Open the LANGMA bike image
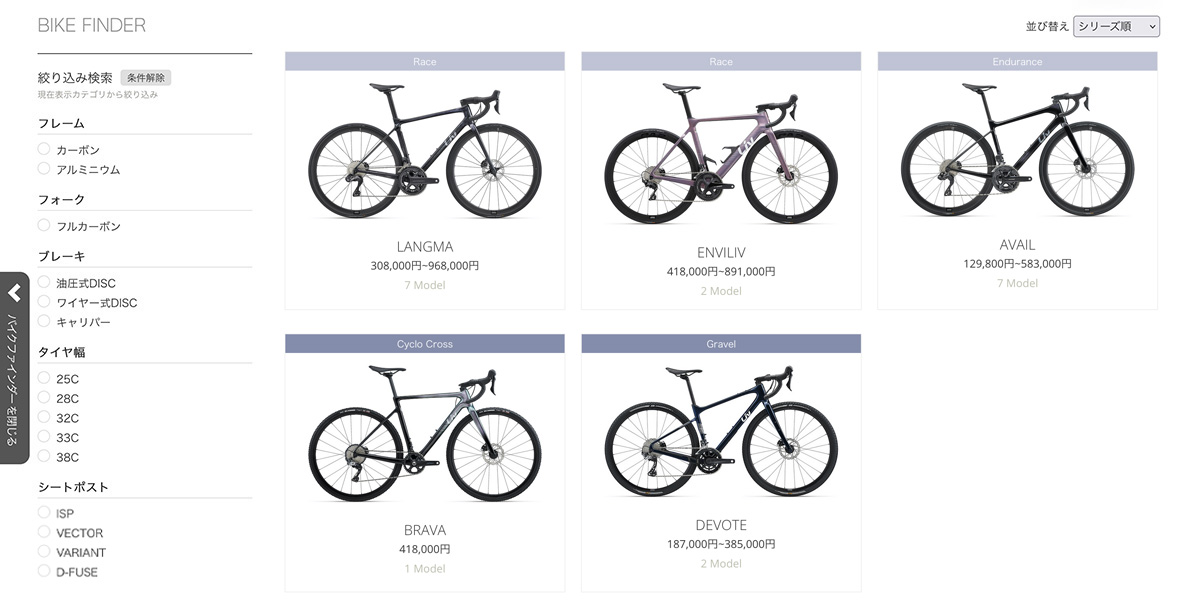 pos(424,152)
